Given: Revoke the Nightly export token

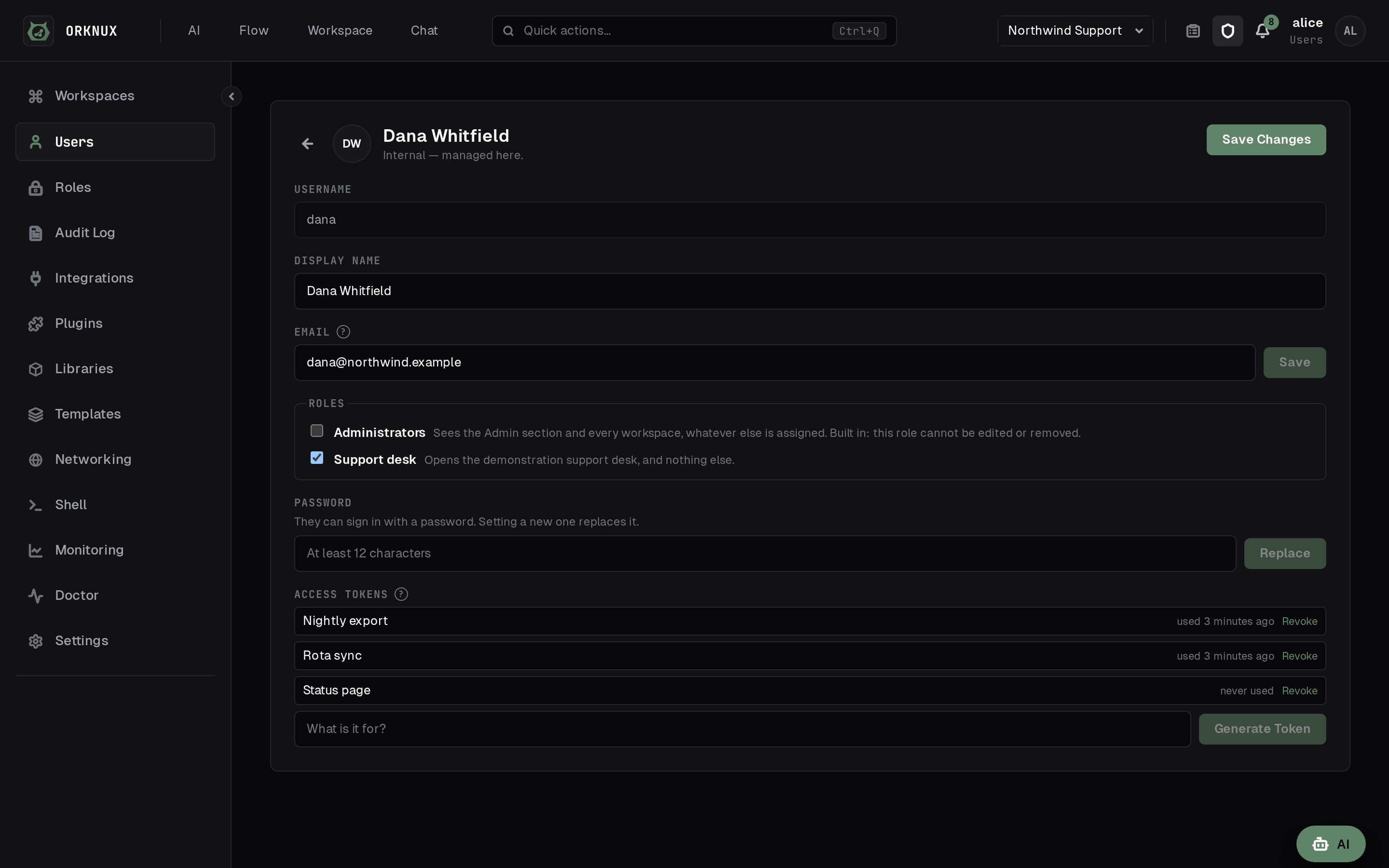Looking at the screenshot, I should tap(1299, 621).
